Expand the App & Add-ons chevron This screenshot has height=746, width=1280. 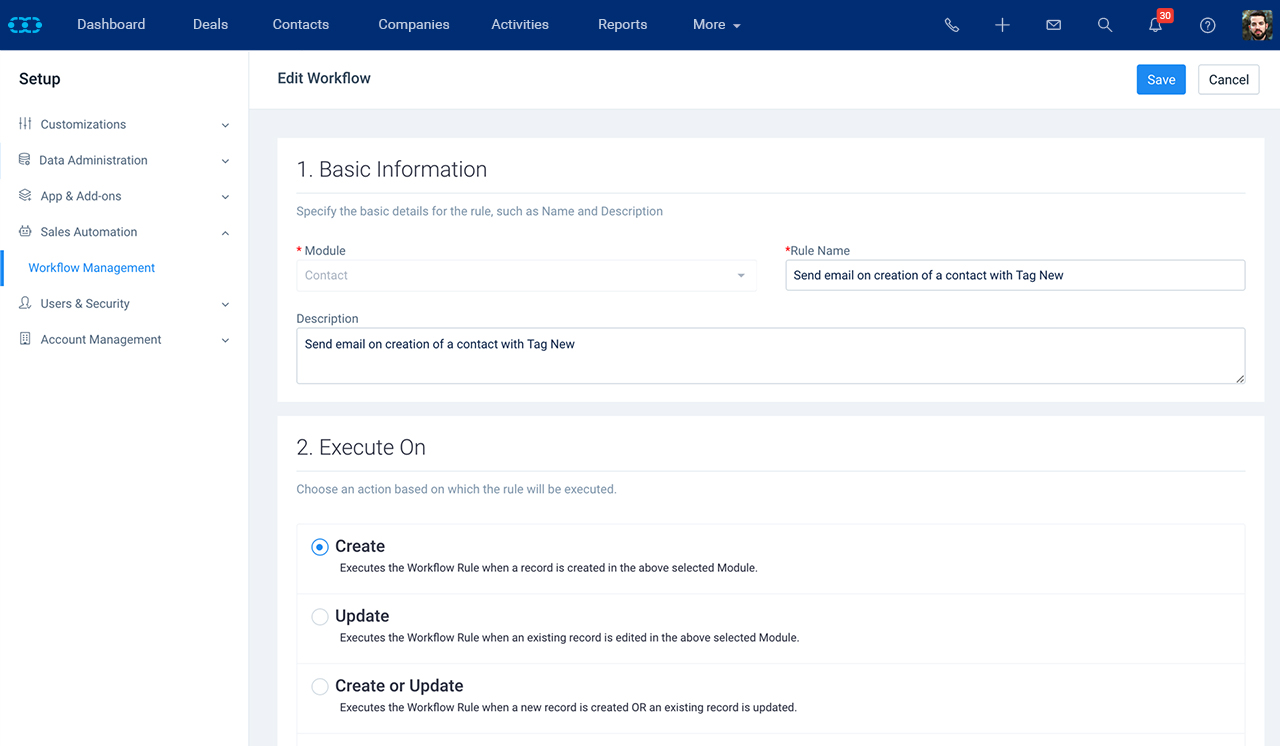pos(225,197)
